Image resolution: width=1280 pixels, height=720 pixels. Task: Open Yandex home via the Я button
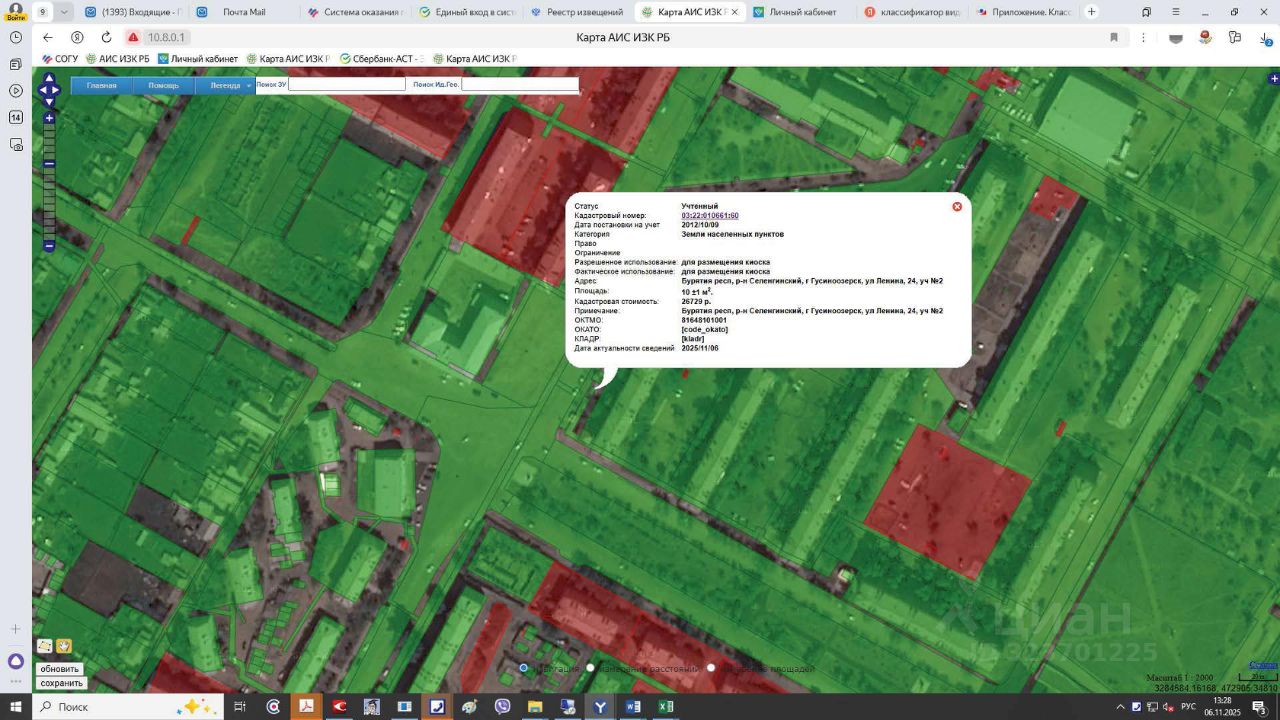pyautogui.click(x=76, y=37)
